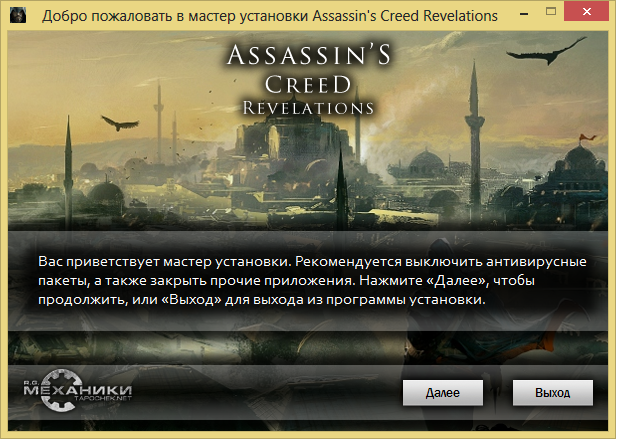Click the word «Выход» in the message text
Image resolution: width=617 pixels, height=440 pixels.
coord(191,300)
